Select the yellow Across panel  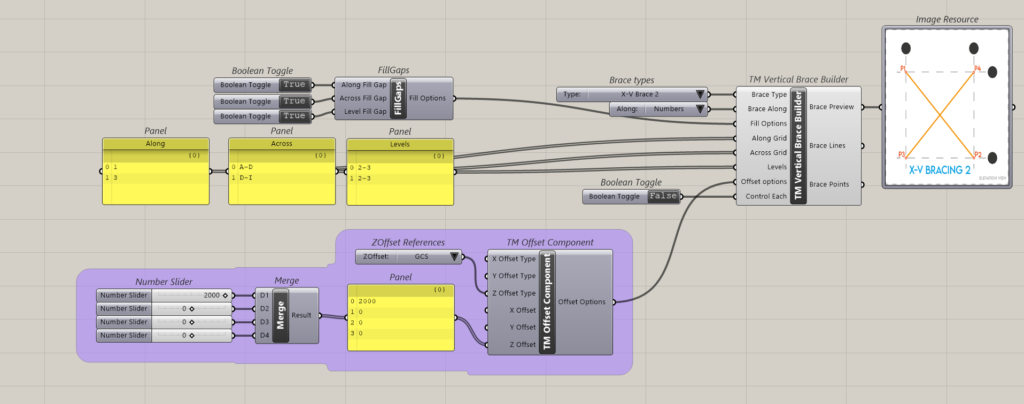click(281, 175)
